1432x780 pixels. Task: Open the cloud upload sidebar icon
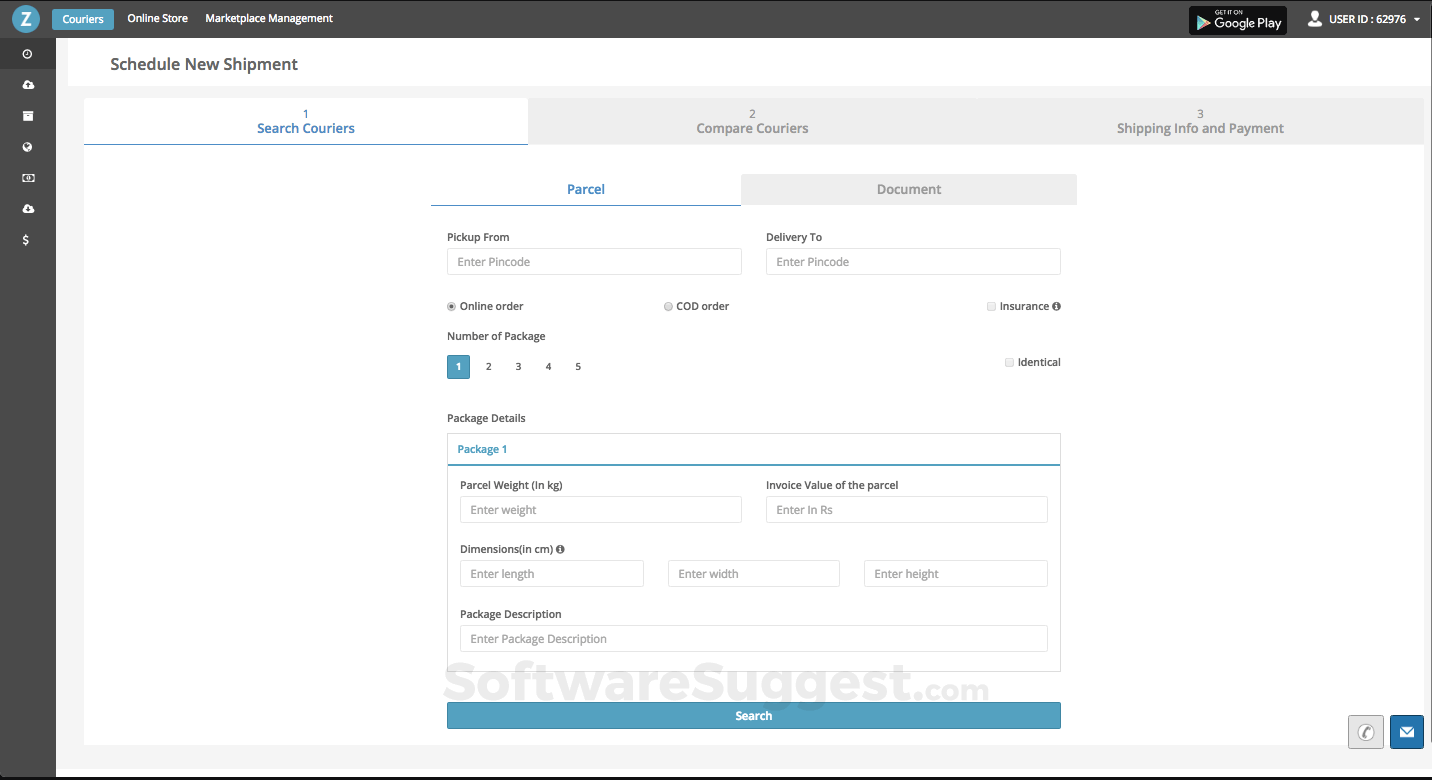(x=27, y=85)
